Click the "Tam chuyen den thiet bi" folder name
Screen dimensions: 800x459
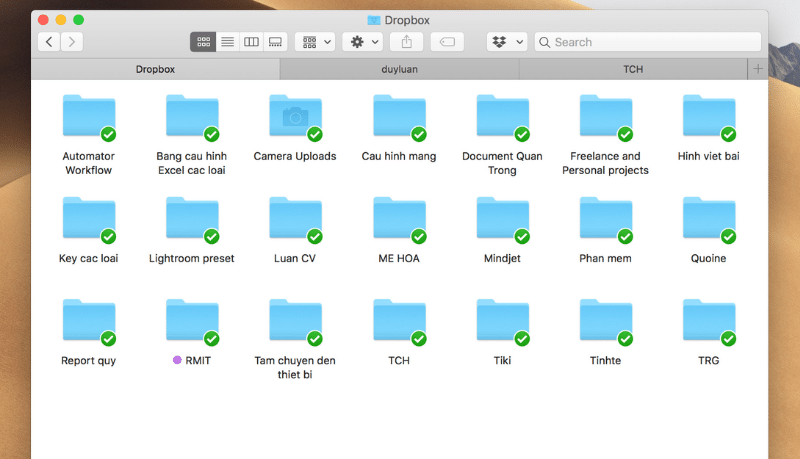pyautogui.click(x=295, y=367)
